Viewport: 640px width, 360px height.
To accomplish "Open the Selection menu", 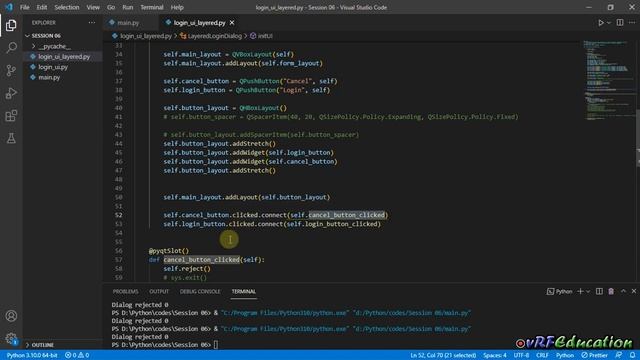I will tap(67, 7).
